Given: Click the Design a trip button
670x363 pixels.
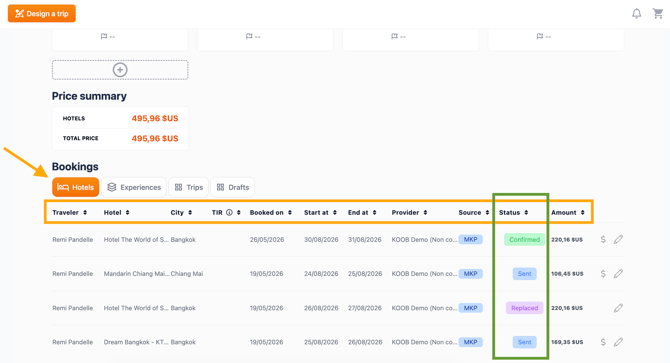Looking at the screenshot, I should [x=42, y=14].
